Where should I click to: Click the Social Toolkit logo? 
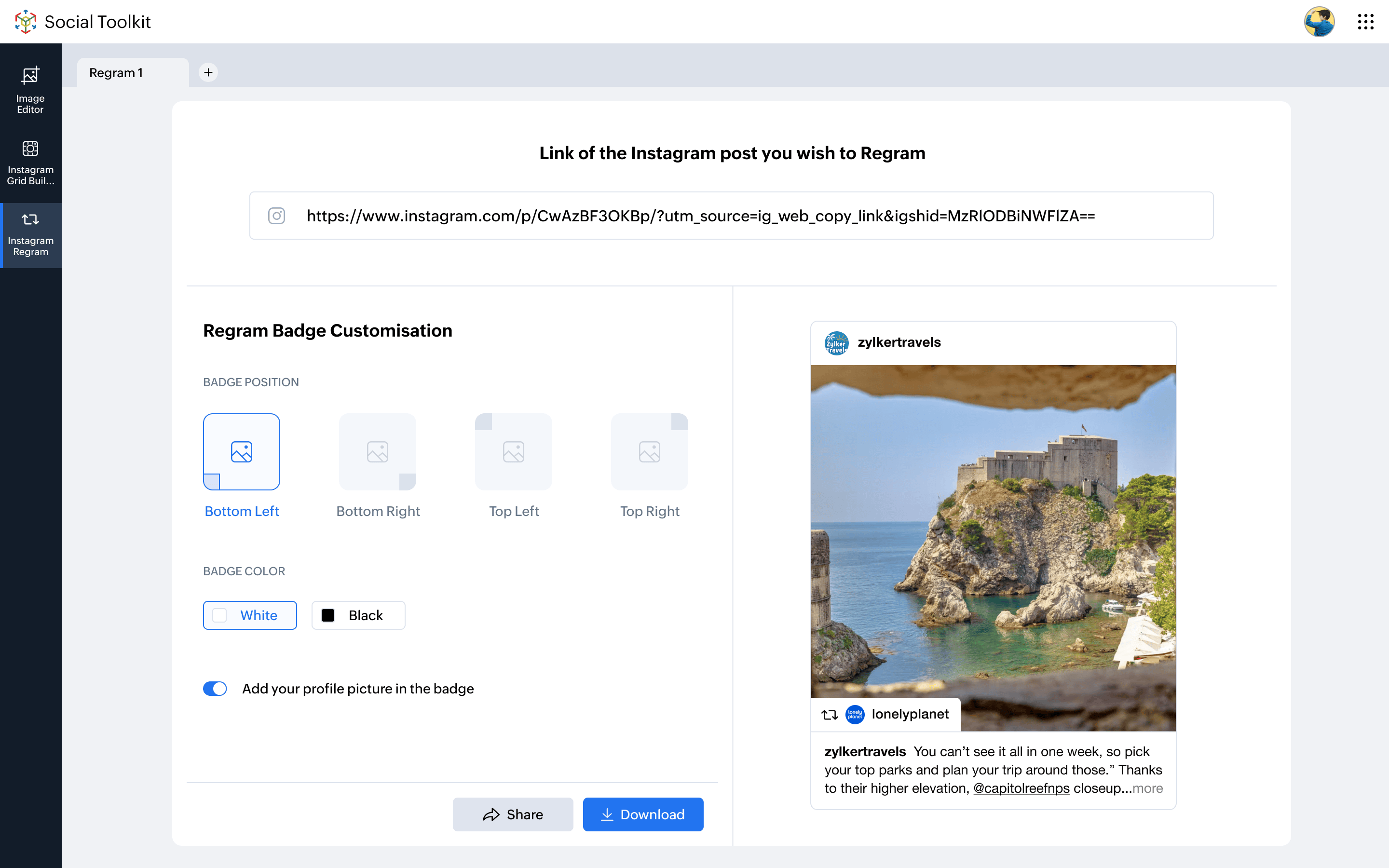click(25, 22)
